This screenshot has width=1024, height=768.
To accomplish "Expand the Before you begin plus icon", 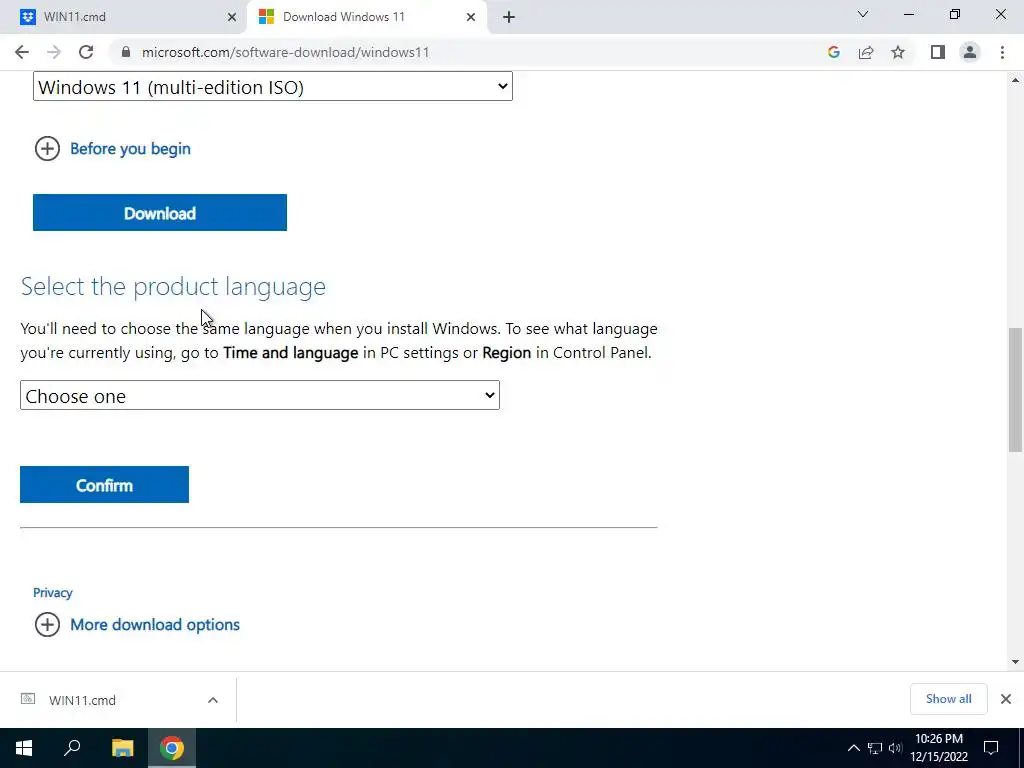I will tap(47, 148).
